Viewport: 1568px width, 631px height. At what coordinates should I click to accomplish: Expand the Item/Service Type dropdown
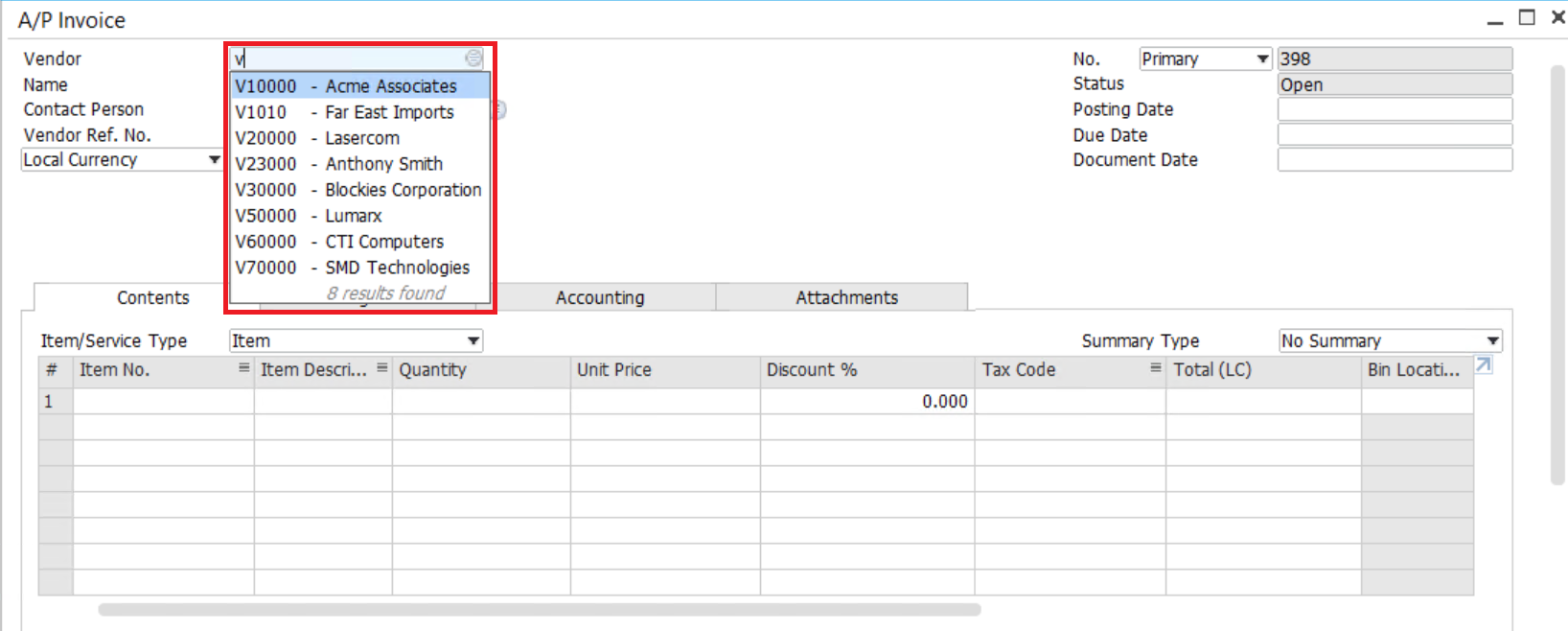473,341
